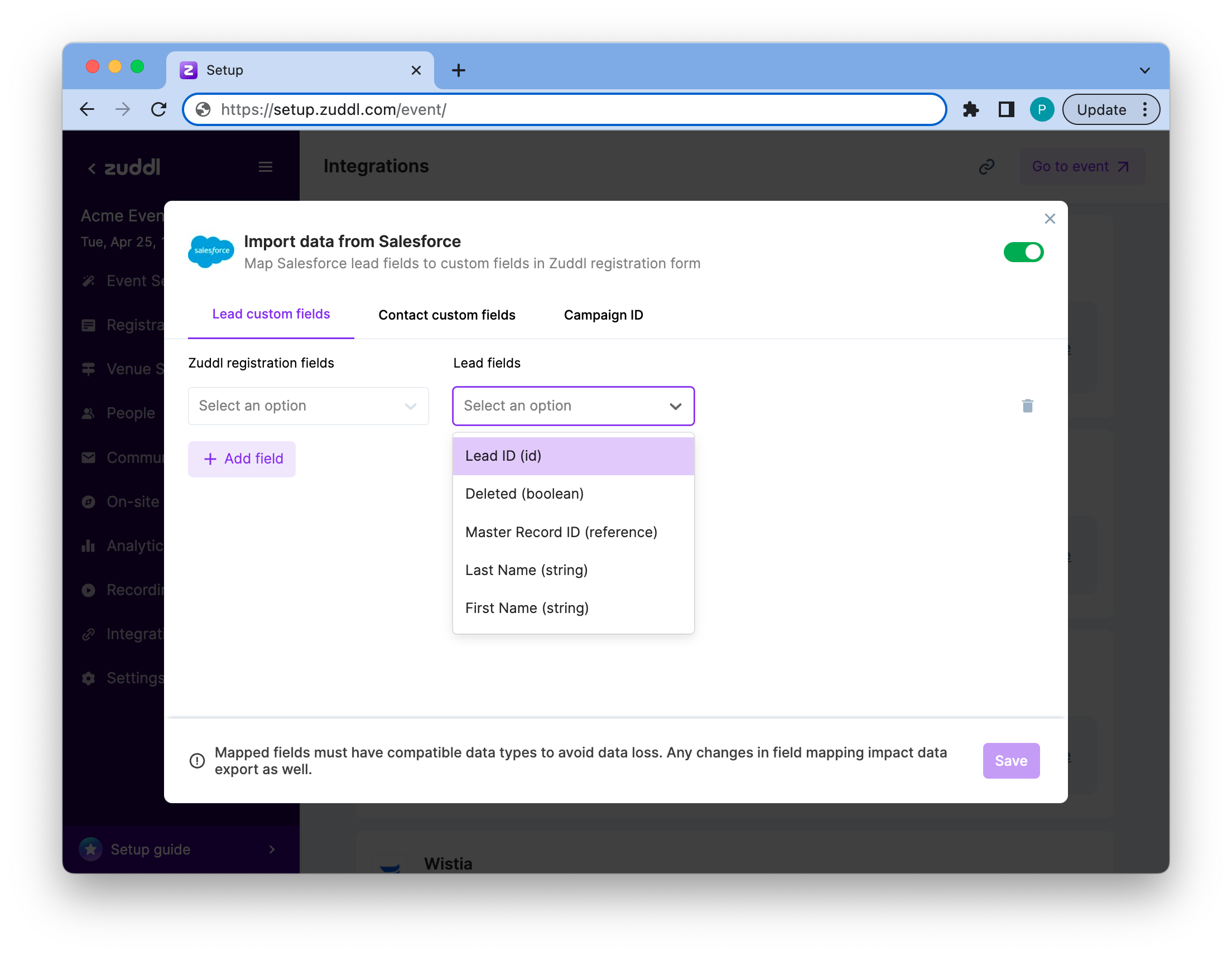Switch to the Contact custom fields tab

pyautogui.click(x=446, y=315)
